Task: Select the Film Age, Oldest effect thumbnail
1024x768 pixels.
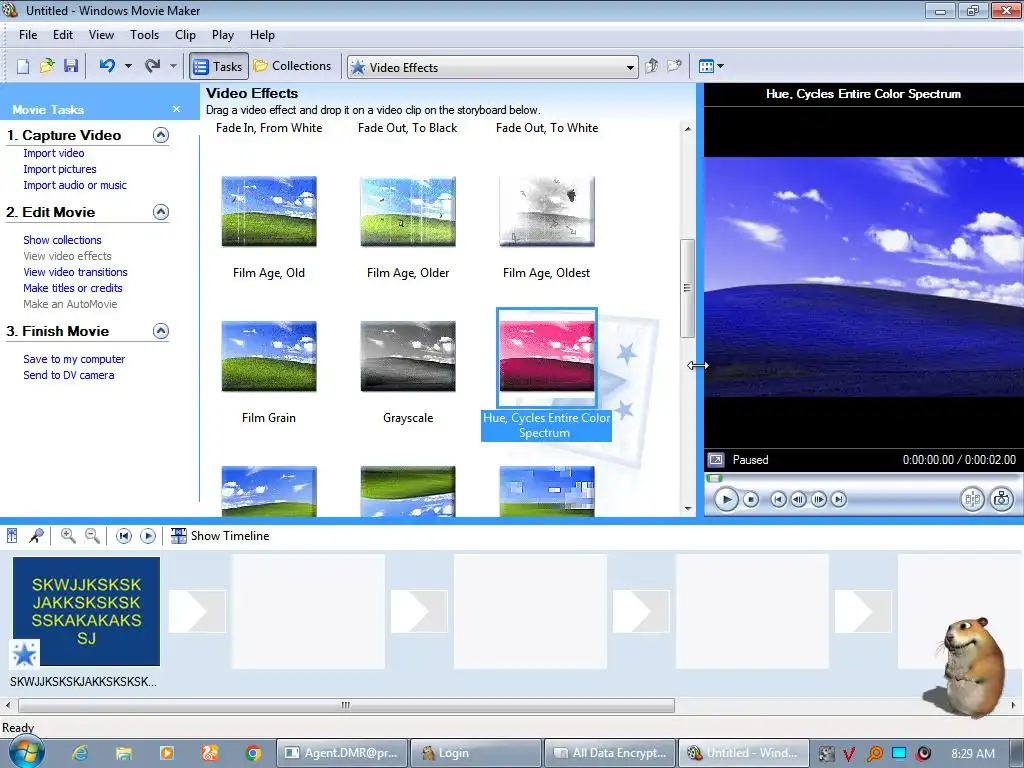Action: coord(547,212)
